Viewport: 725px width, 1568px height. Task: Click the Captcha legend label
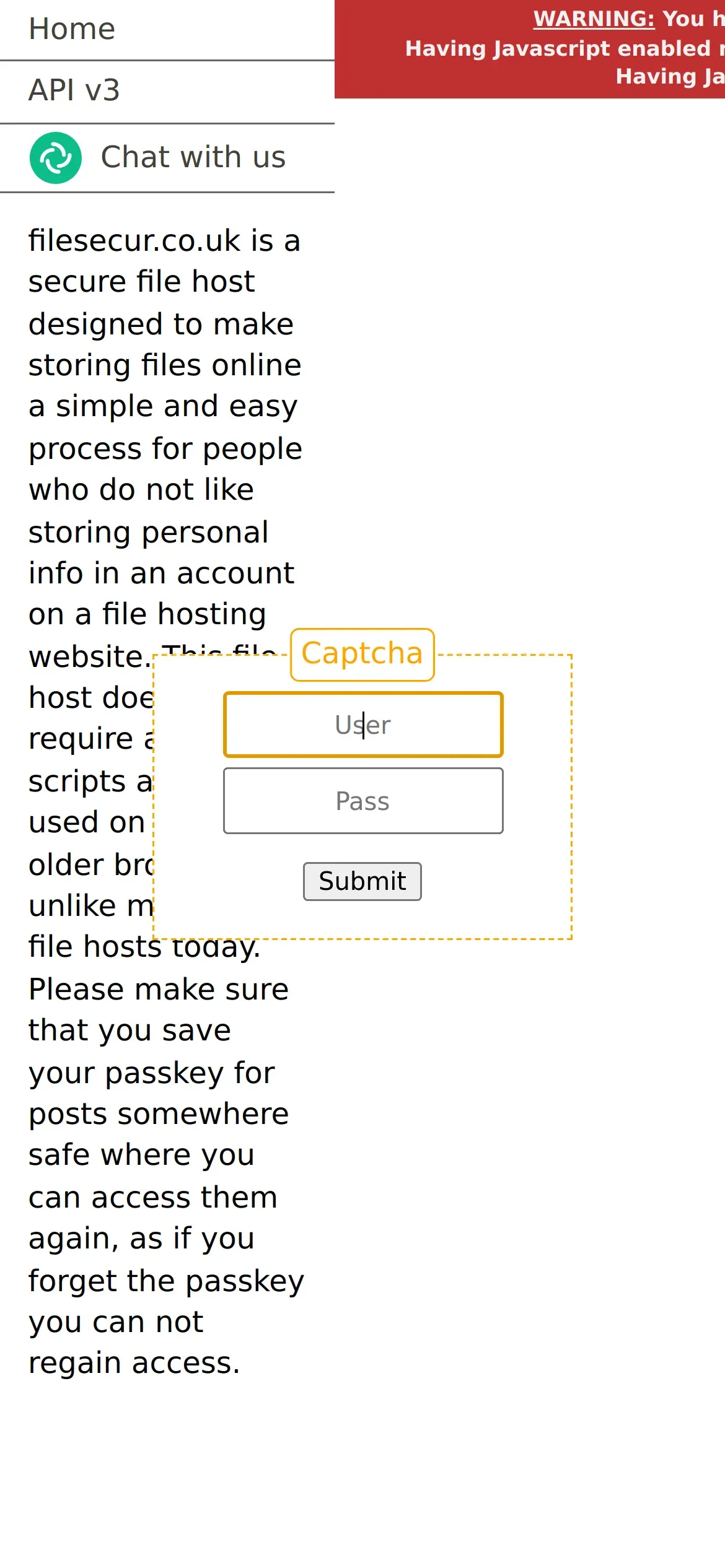(362, 654)
